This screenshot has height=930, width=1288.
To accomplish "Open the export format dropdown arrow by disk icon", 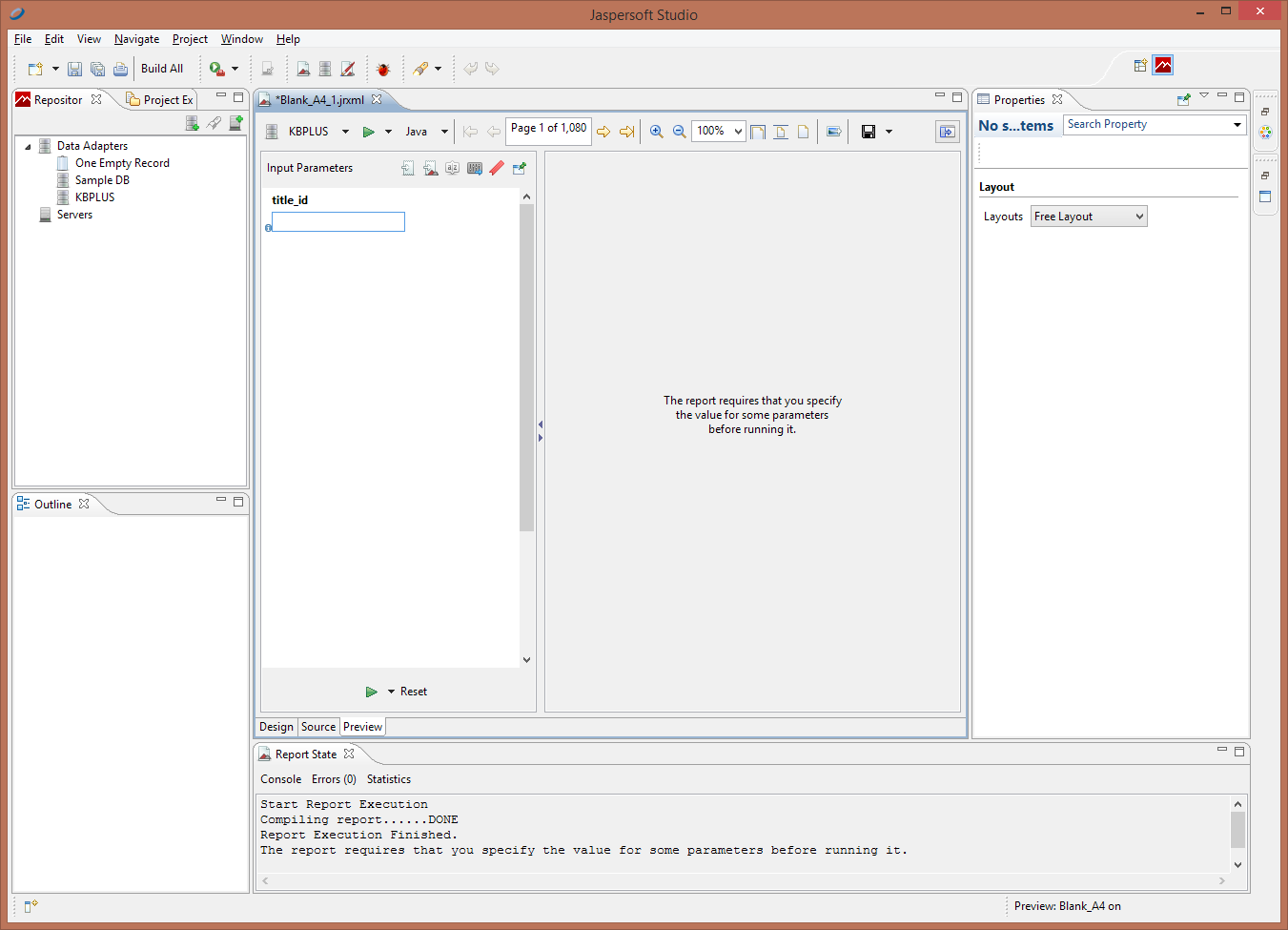I will (x=889, y=132).
